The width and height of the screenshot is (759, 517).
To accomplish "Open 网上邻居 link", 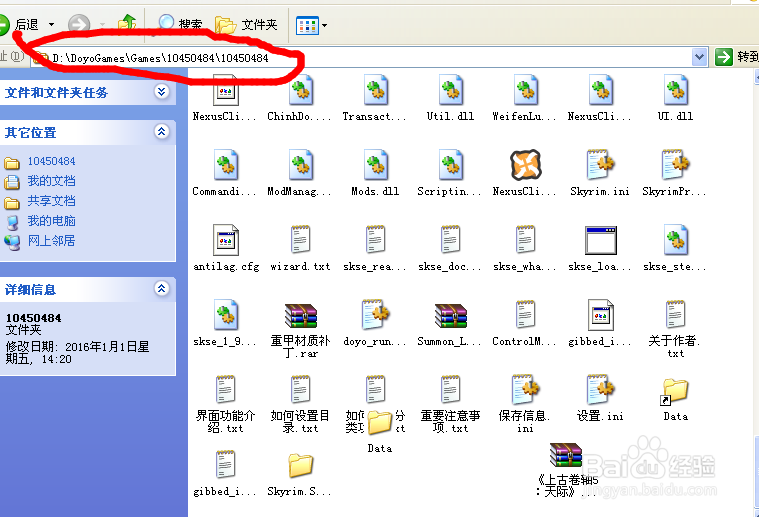I will (x=51, y=241).
